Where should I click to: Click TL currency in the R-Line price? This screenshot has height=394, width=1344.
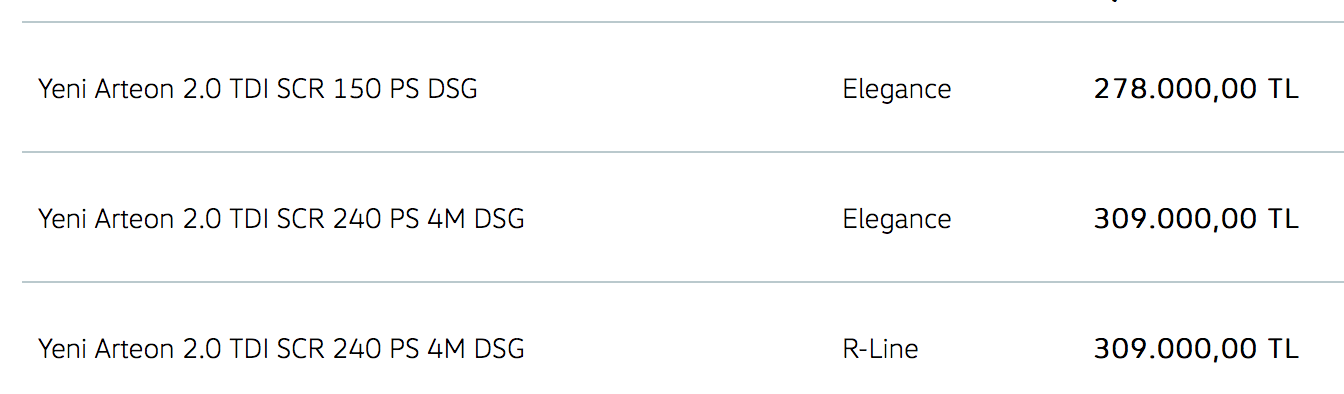coord(1283,349)
